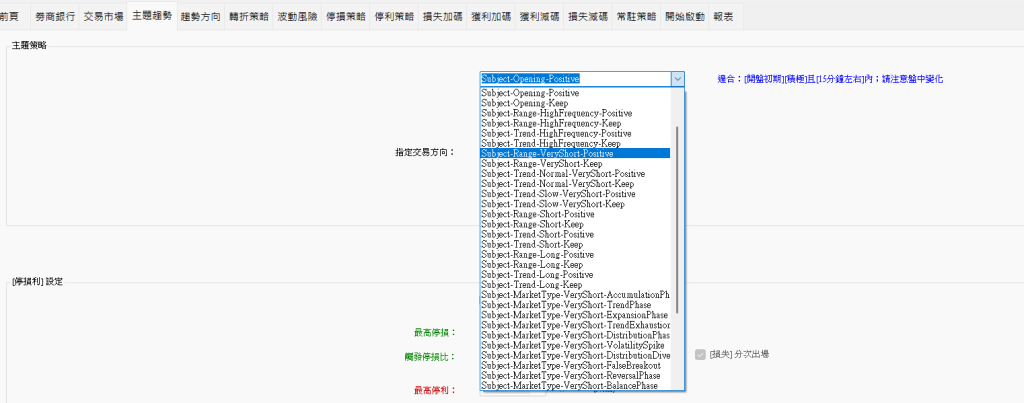Open the 開始啟動 tab

click(684, 17)
